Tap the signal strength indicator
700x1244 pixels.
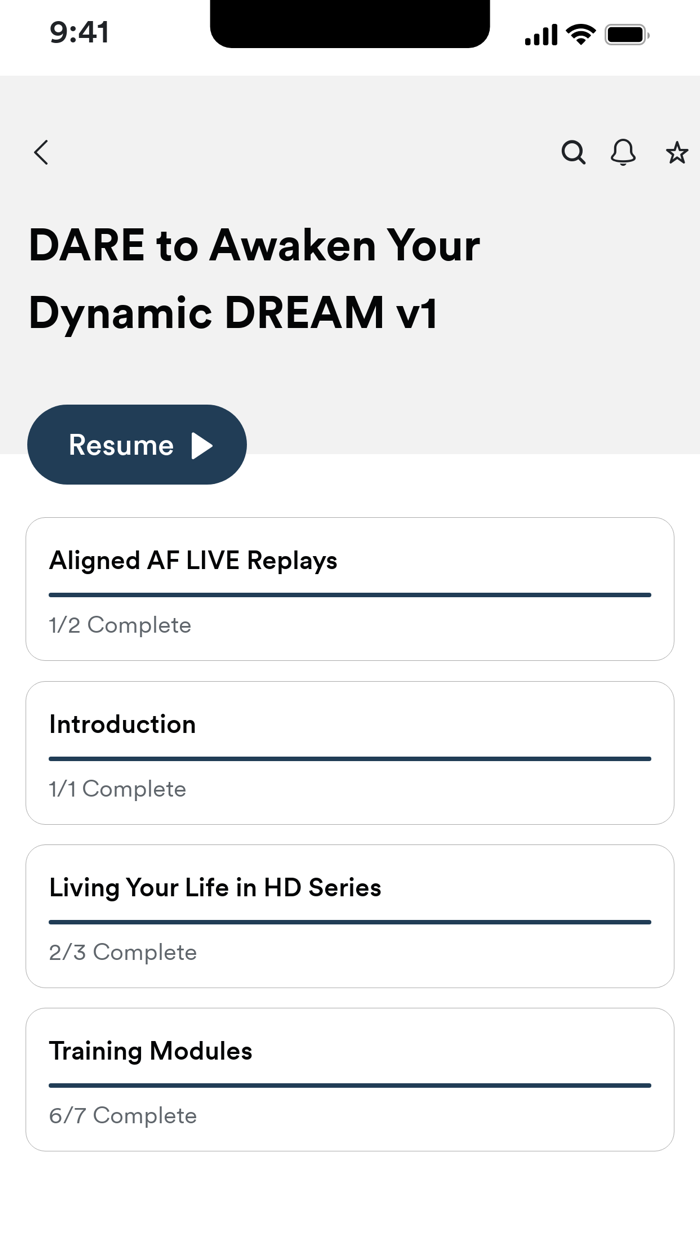pos(540,33)
